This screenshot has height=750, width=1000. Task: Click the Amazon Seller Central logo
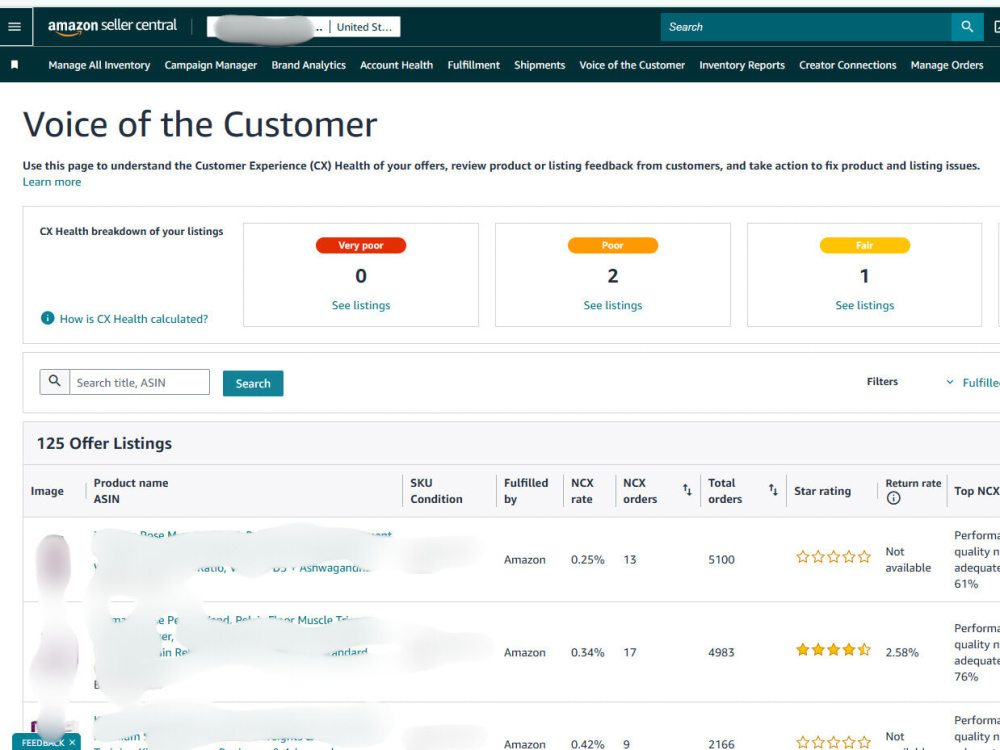tap(112, 26)
